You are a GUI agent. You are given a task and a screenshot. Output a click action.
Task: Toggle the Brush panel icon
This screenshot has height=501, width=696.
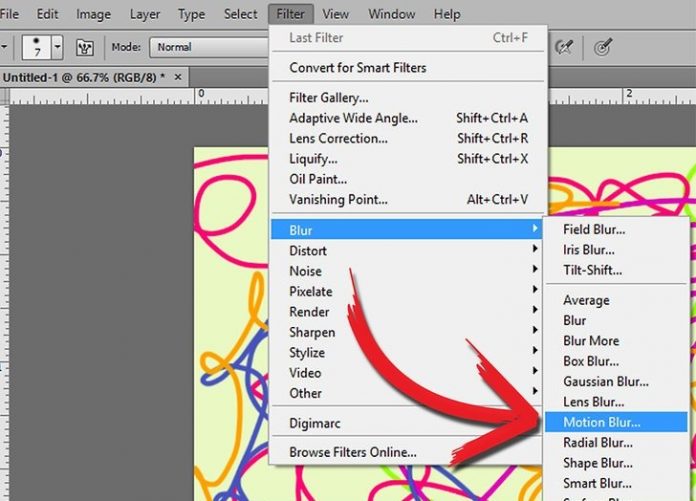(x=85, y=47)
